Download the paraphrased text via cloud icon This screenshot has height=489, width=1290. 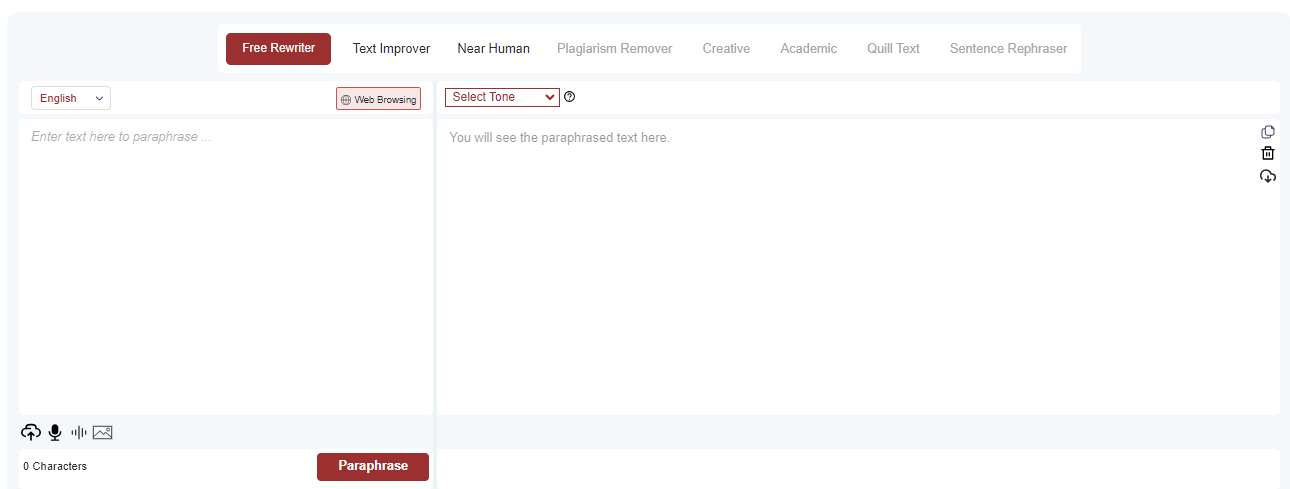coord(1268,176)
